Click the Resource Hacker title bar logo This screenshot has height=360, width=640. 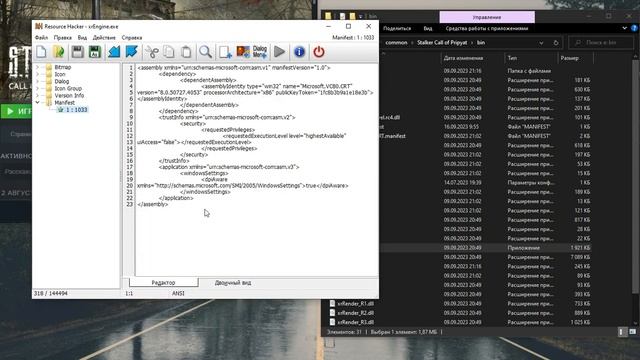pos(39,26)
